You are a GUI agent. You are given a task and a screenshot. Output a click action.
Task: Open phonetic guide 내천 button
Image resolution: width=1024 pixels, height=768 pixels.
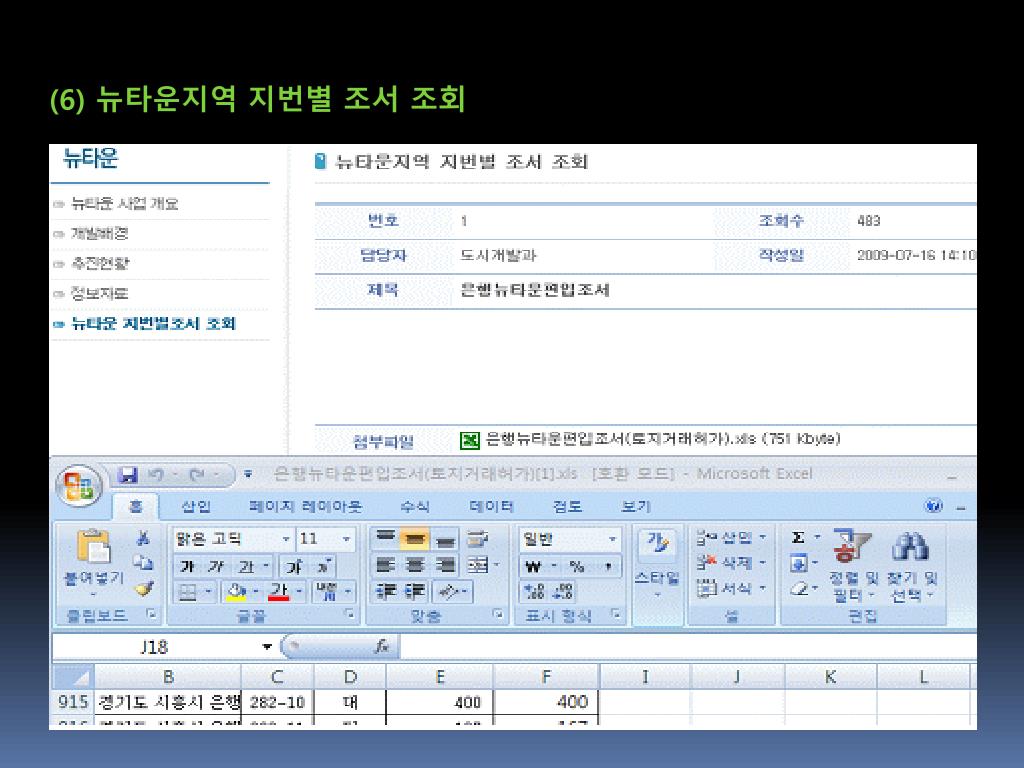tap(326, 592)
